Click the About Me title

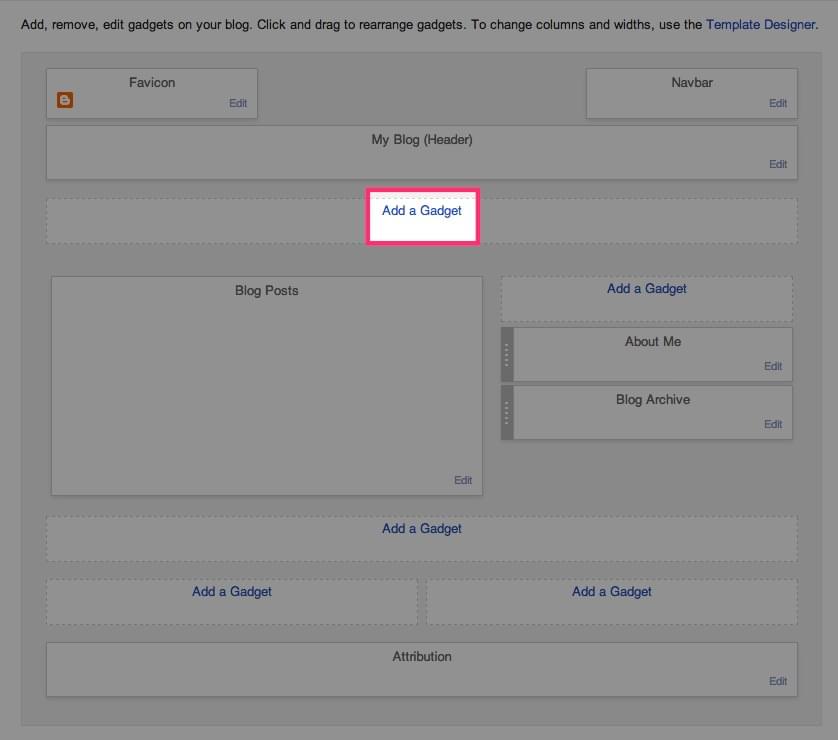(x=653, y=341)
